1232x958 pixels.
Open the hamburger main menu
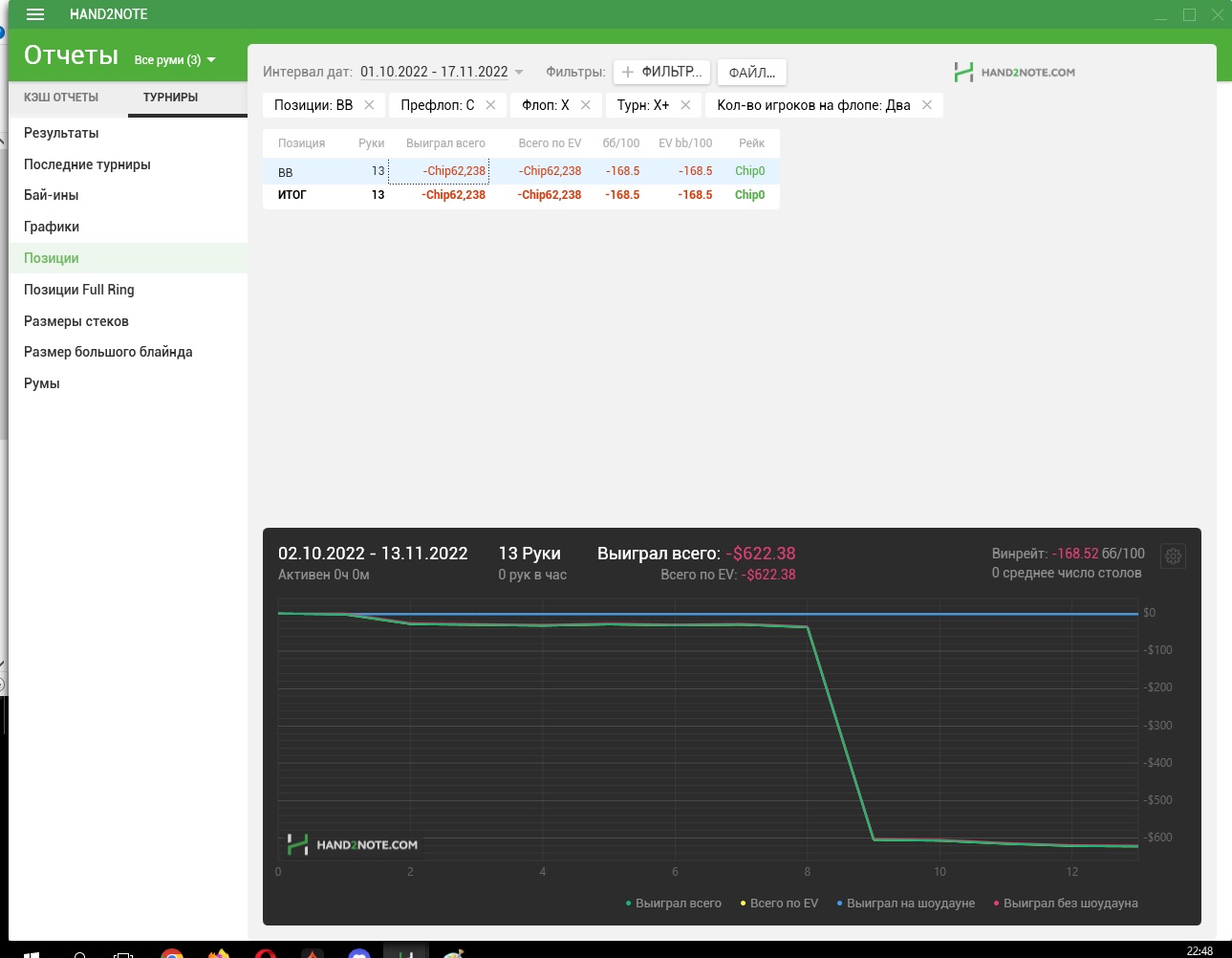35,14
